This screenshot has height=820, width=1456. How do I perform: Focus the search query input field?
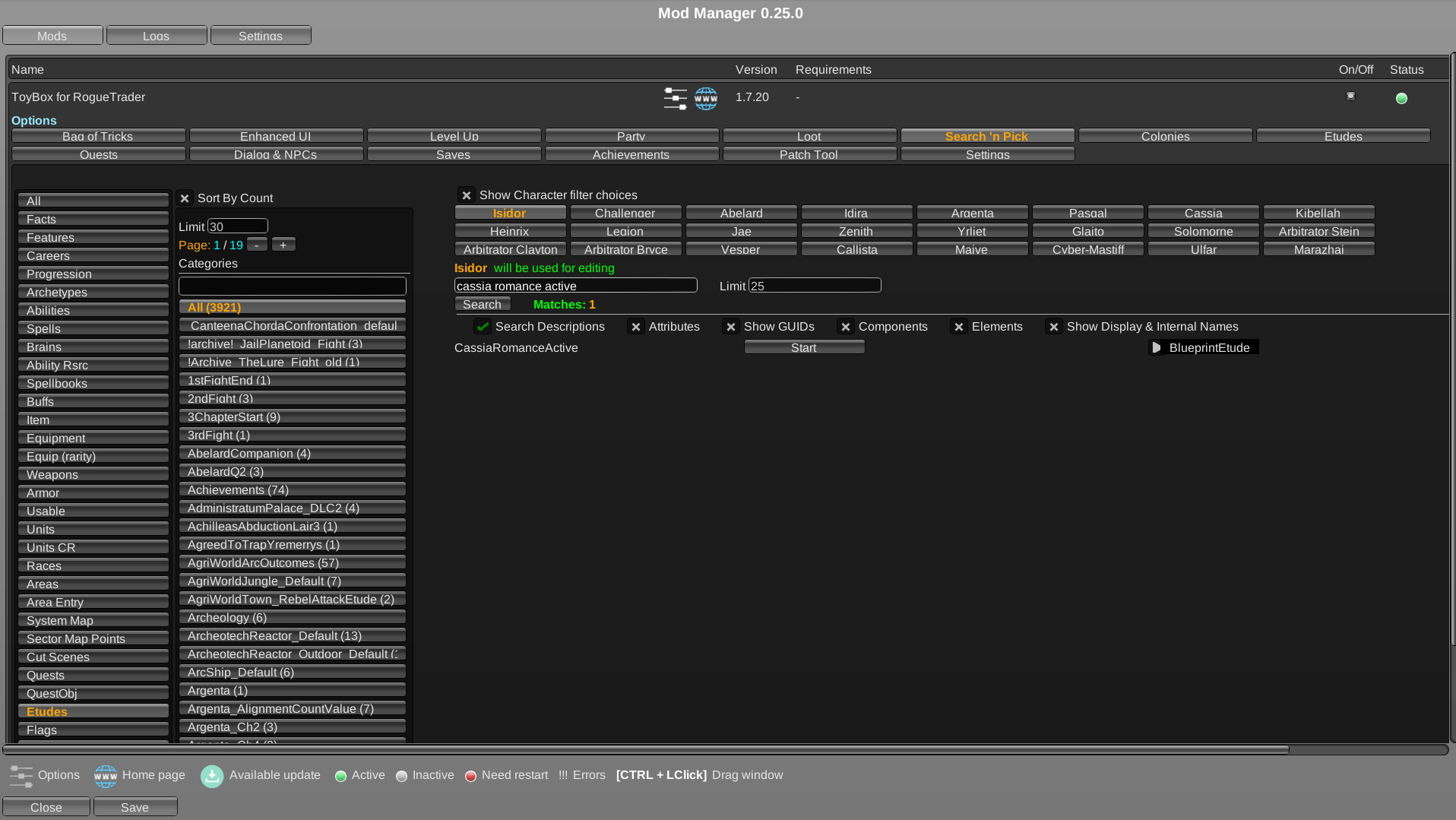(576, 286)
